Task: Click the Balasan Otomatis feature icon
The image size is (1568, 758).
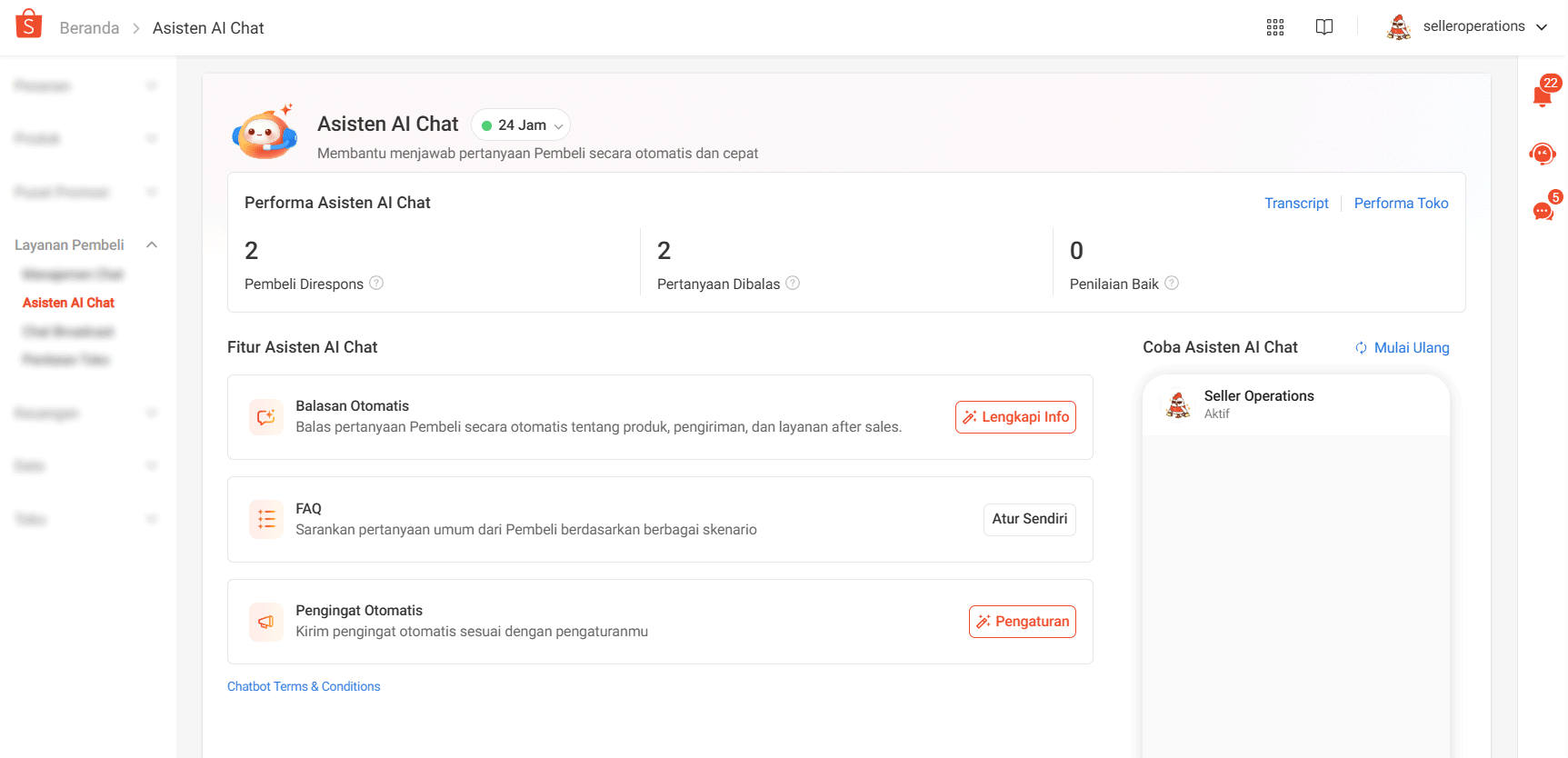Action: pos(266,417)
